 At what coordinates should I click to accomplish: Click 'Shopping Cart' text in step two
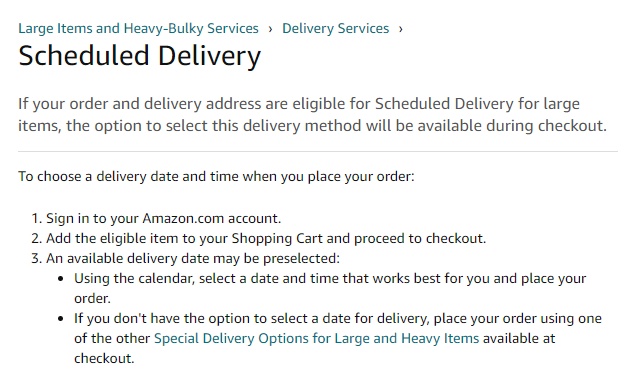tap(277, 239)
